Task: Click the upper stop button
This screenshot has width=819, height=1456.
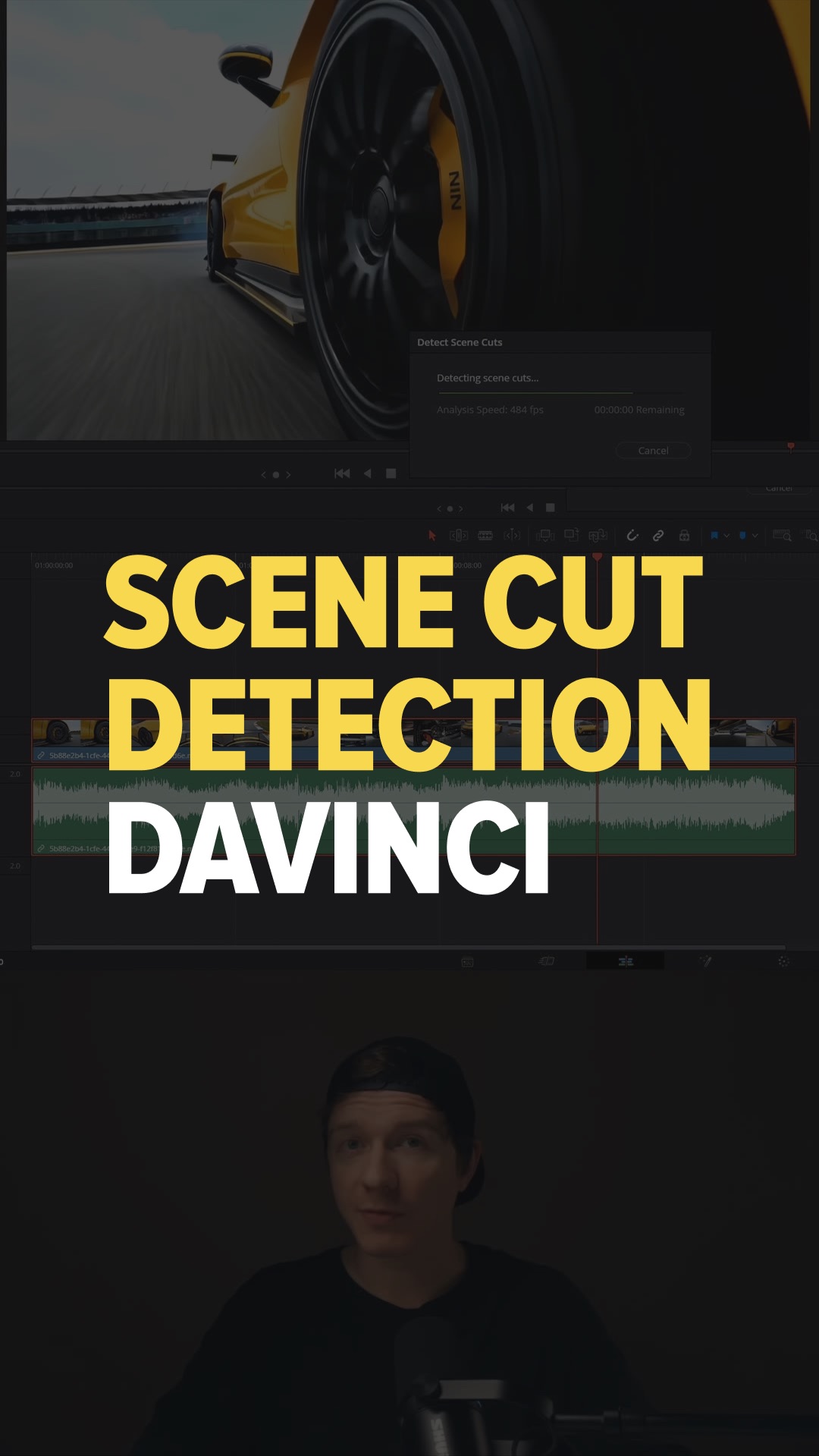Action: pos(391,473)
